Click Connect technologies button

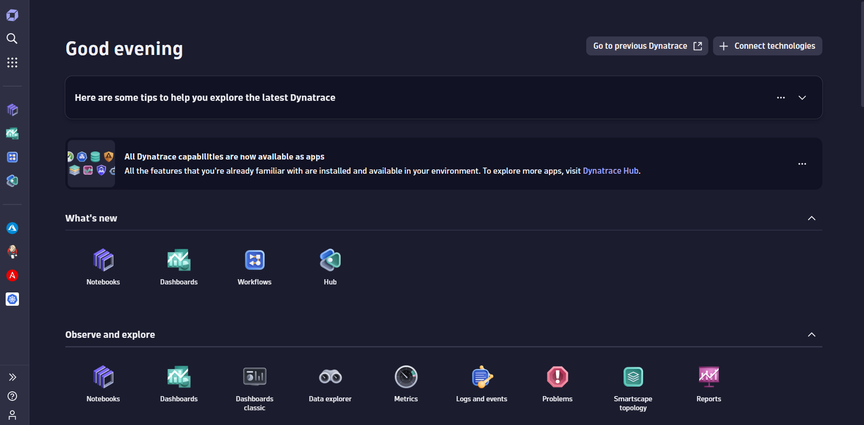[768, 46]
